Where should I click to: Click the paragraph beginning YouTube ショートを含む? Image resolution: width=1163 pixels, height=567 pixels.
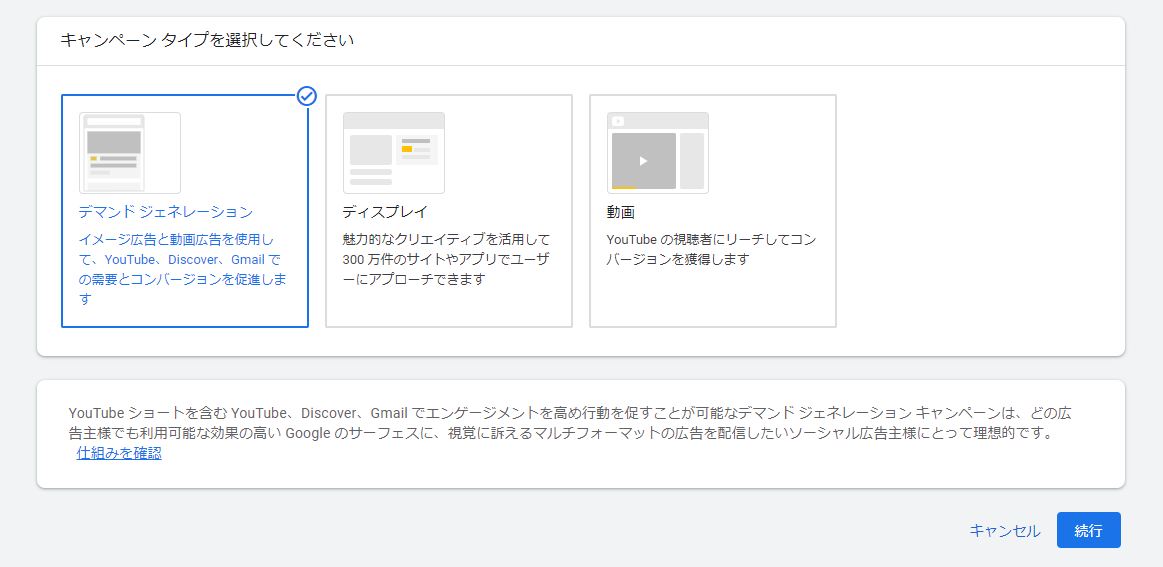click(570, 422)
